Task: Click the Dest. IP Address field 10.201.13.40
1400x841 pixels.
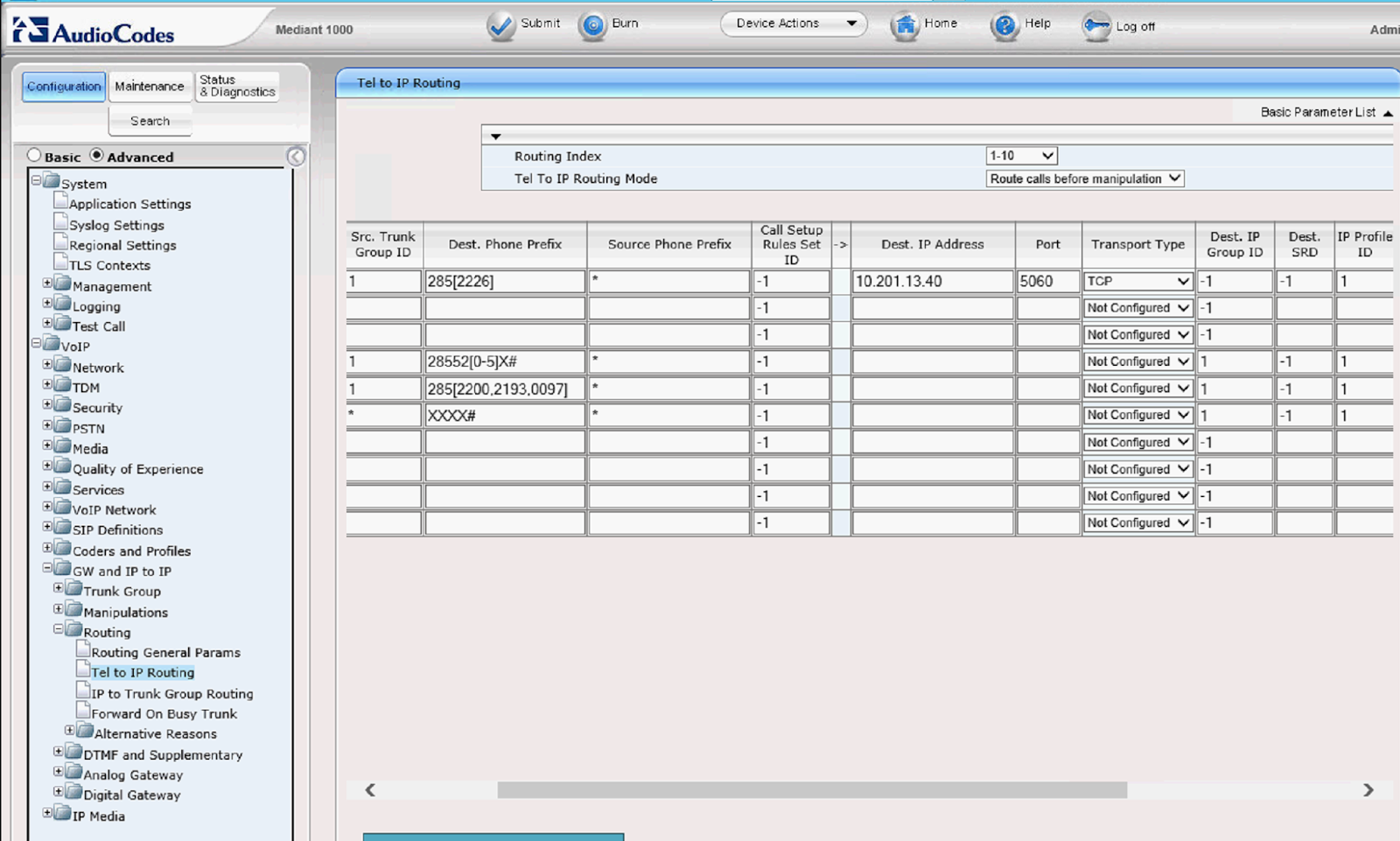Action: (x=933, y=281)
